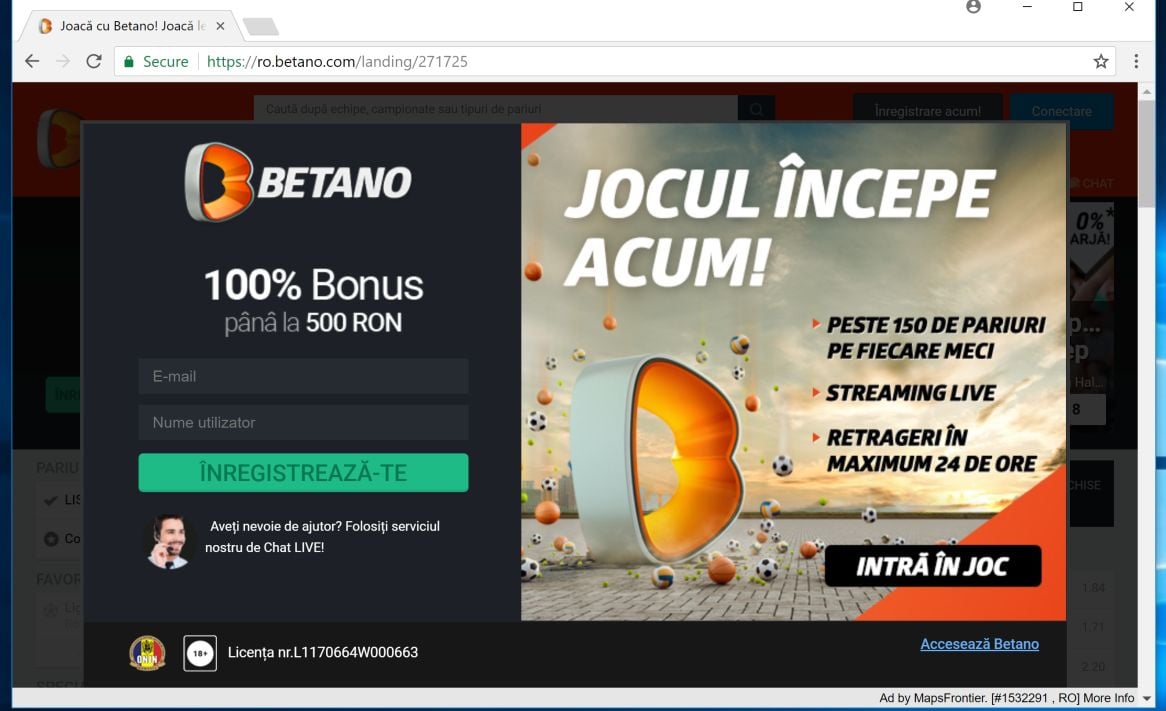Close the Joacă cu Betano tab
Screen dimensions: 1166x711
pyautogui.click(x=220, y=26)
